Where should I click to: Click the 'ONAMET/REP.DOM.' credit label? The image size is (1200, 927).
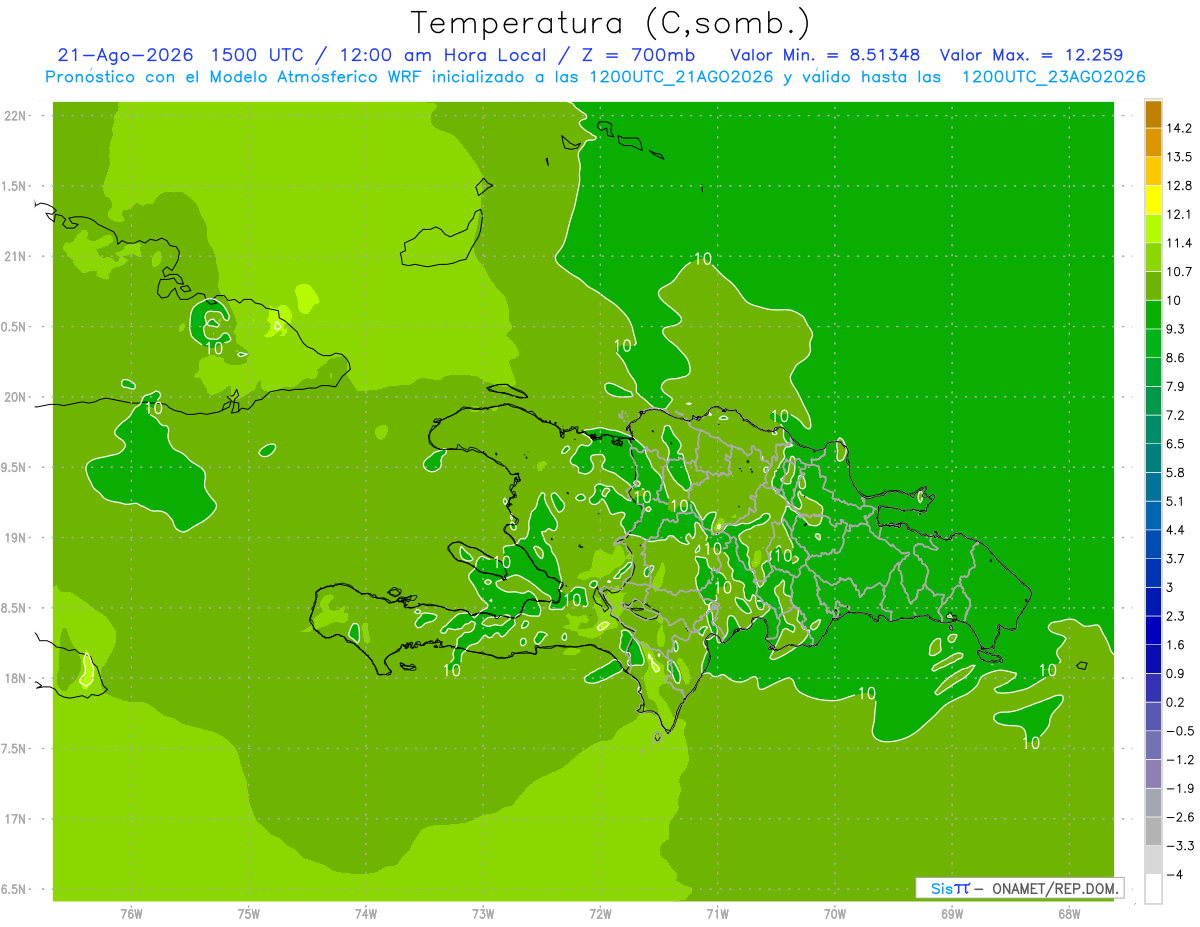coord(1054,888)
